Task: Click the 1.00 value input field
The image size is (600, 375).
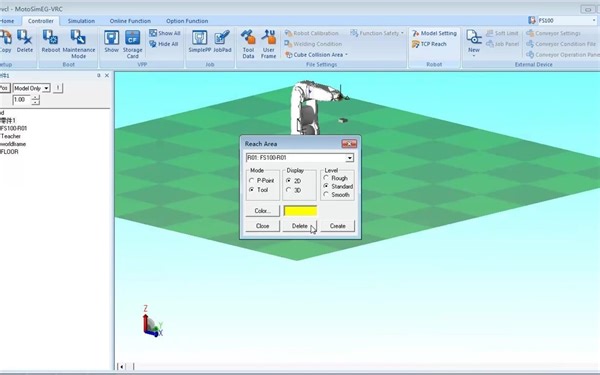Action: coord(22,100)
